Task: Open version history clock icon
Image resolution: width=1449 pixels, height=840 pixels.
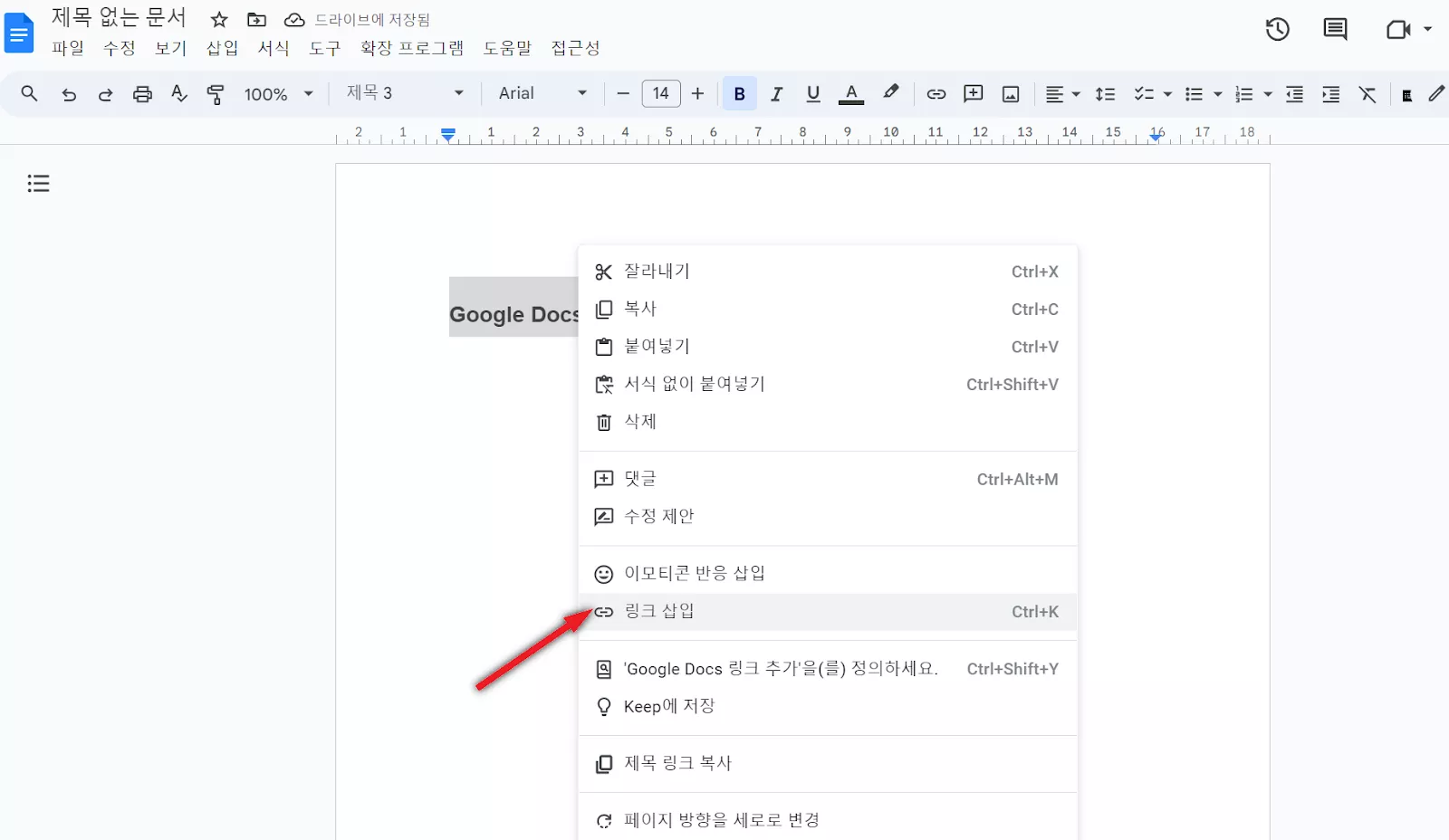Action: pos(1278,29)
